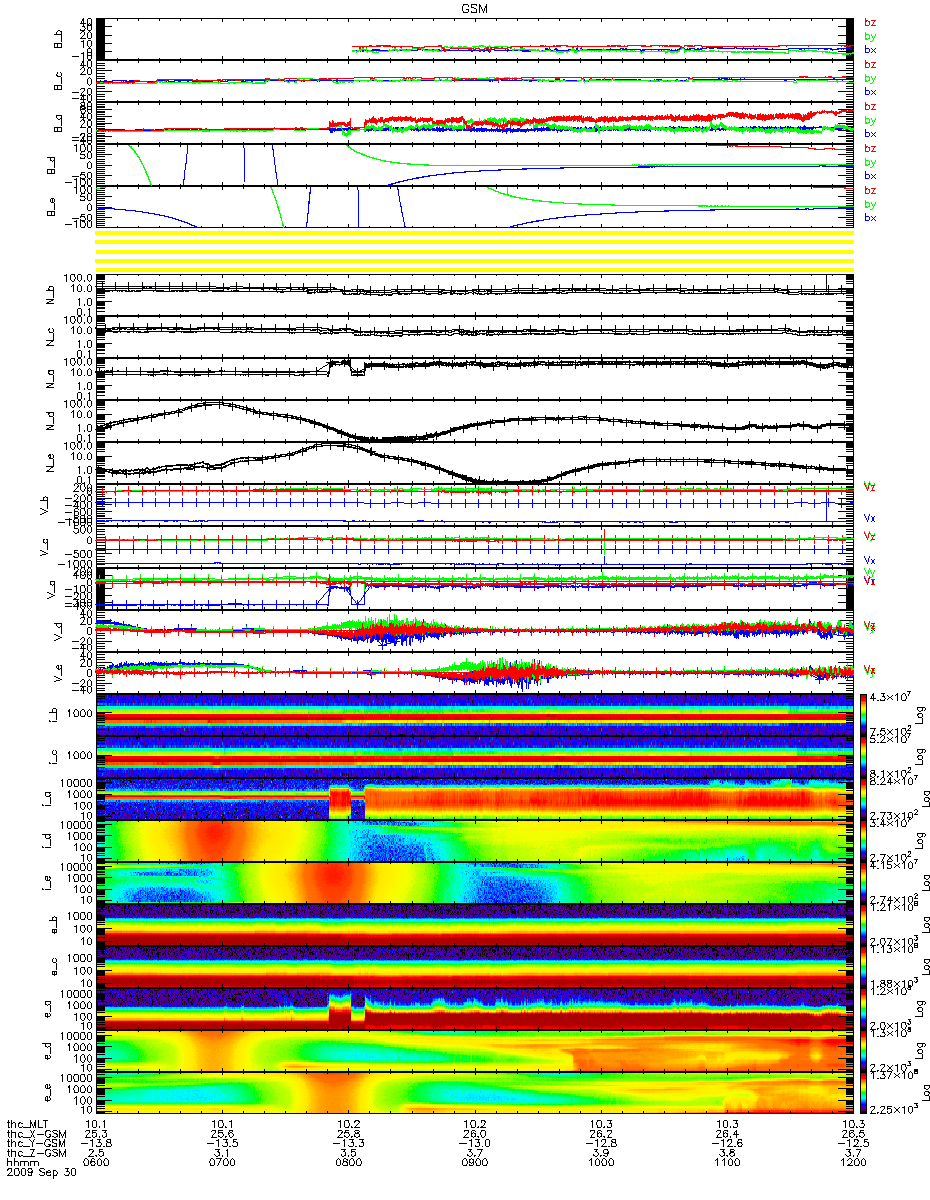Click the blue Vx legend of V_b panel
The height and width of the screenshot is (1200, 930).
tap(870, 518)
